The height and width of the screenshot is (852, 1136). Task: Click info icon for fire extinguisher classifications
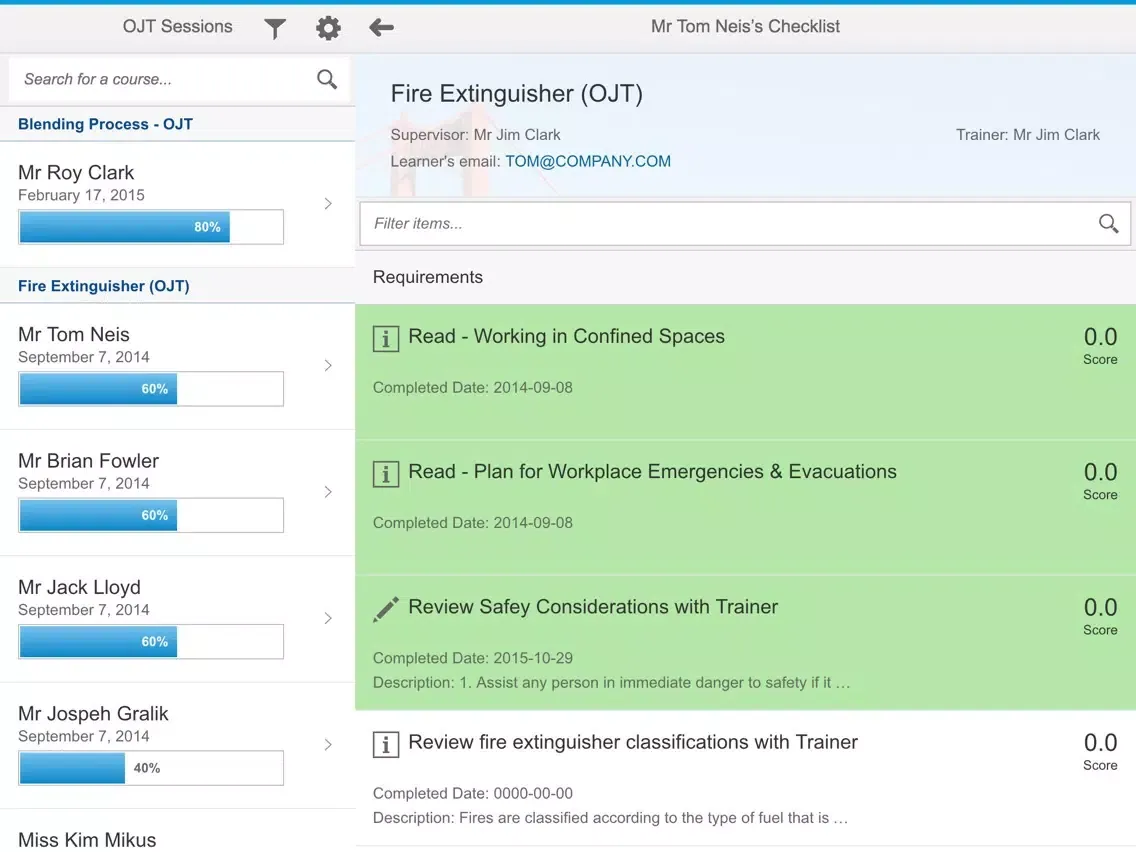pos(385,744)
